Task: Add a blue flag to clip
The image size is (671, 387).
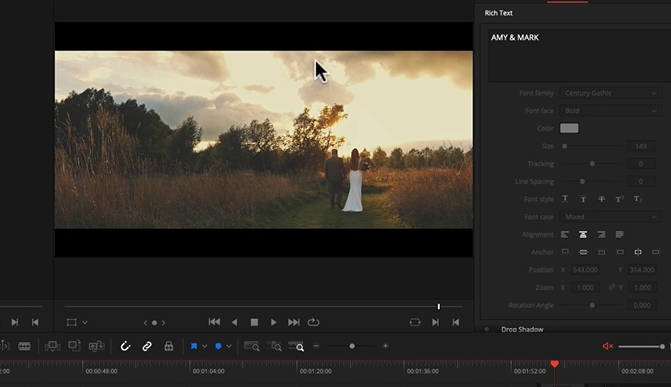Action: pos(194,346)
